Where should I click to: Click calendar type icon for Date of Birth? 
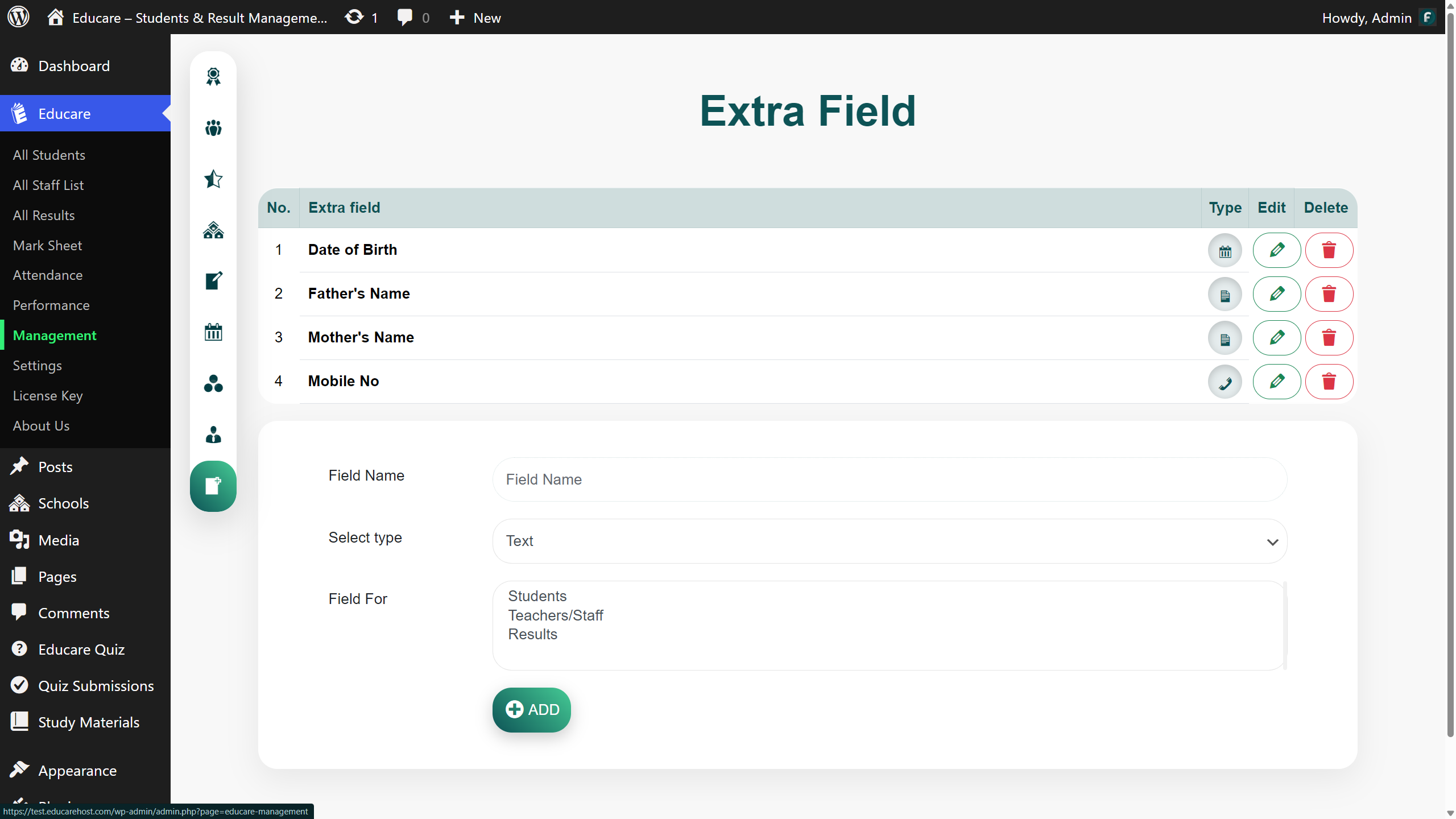click(x=1225, y=251)
